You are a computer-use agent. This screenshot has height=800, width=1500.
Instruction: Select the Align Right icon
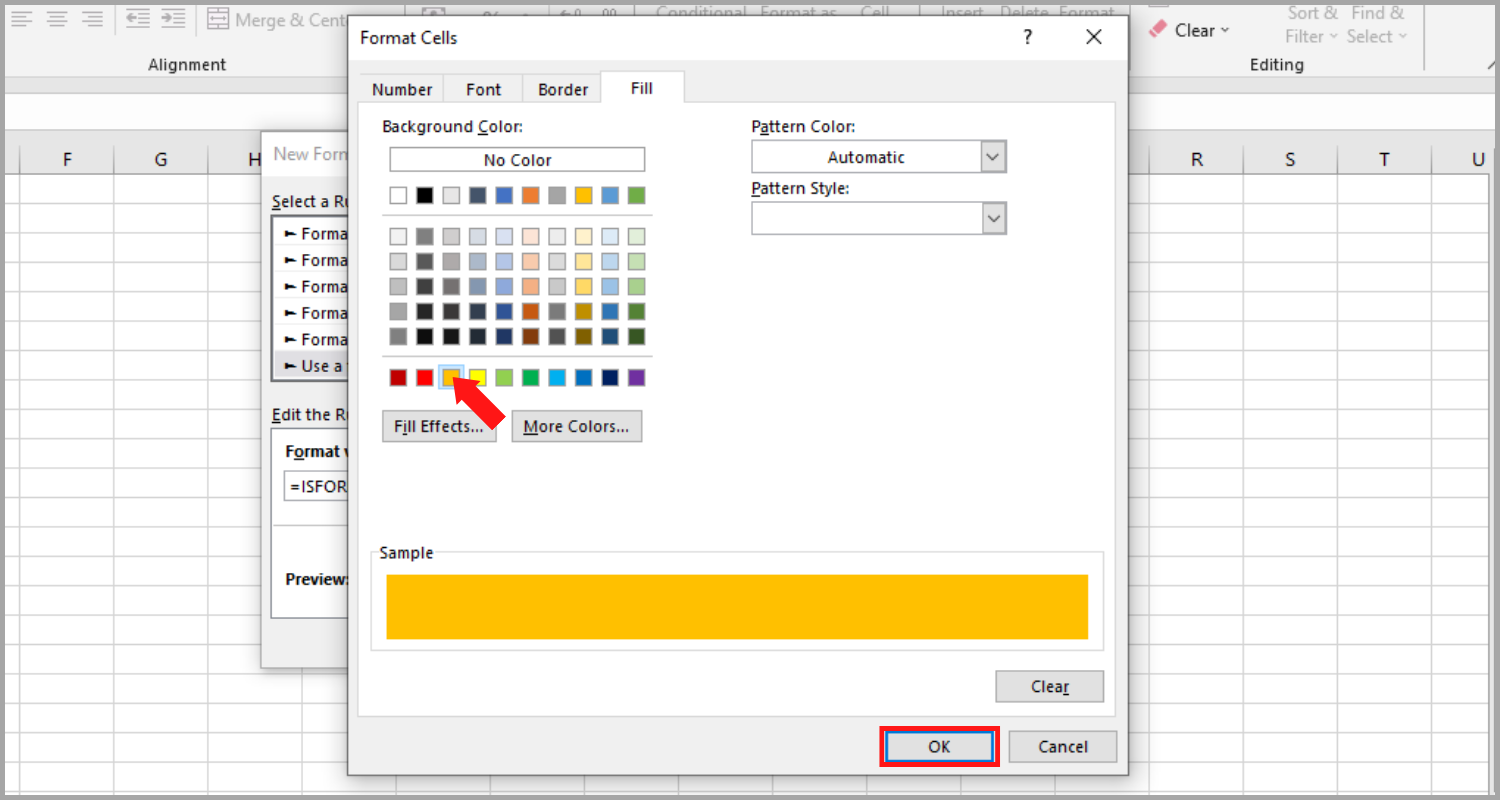click(x=92, y=17)
